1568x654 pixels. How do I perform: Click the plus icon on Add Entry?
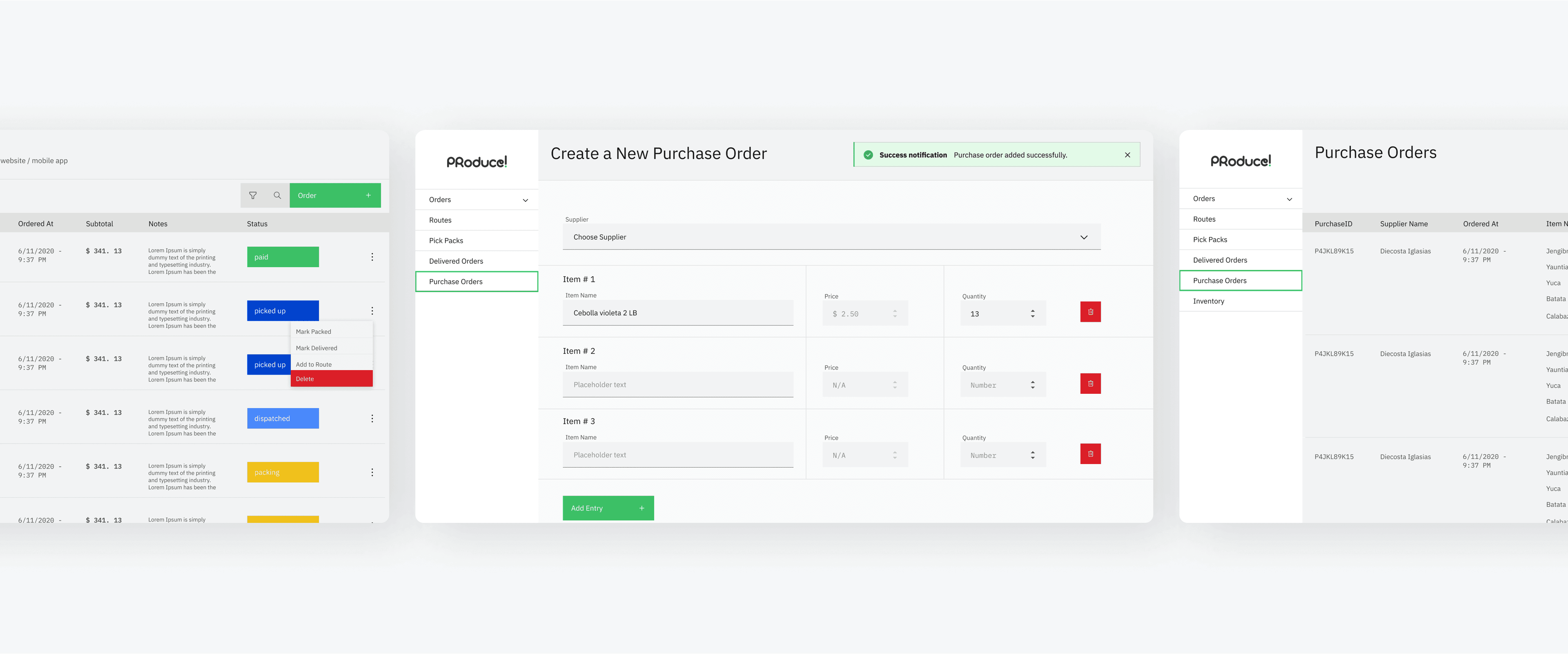pyautogui.click(x=641, y=508)
